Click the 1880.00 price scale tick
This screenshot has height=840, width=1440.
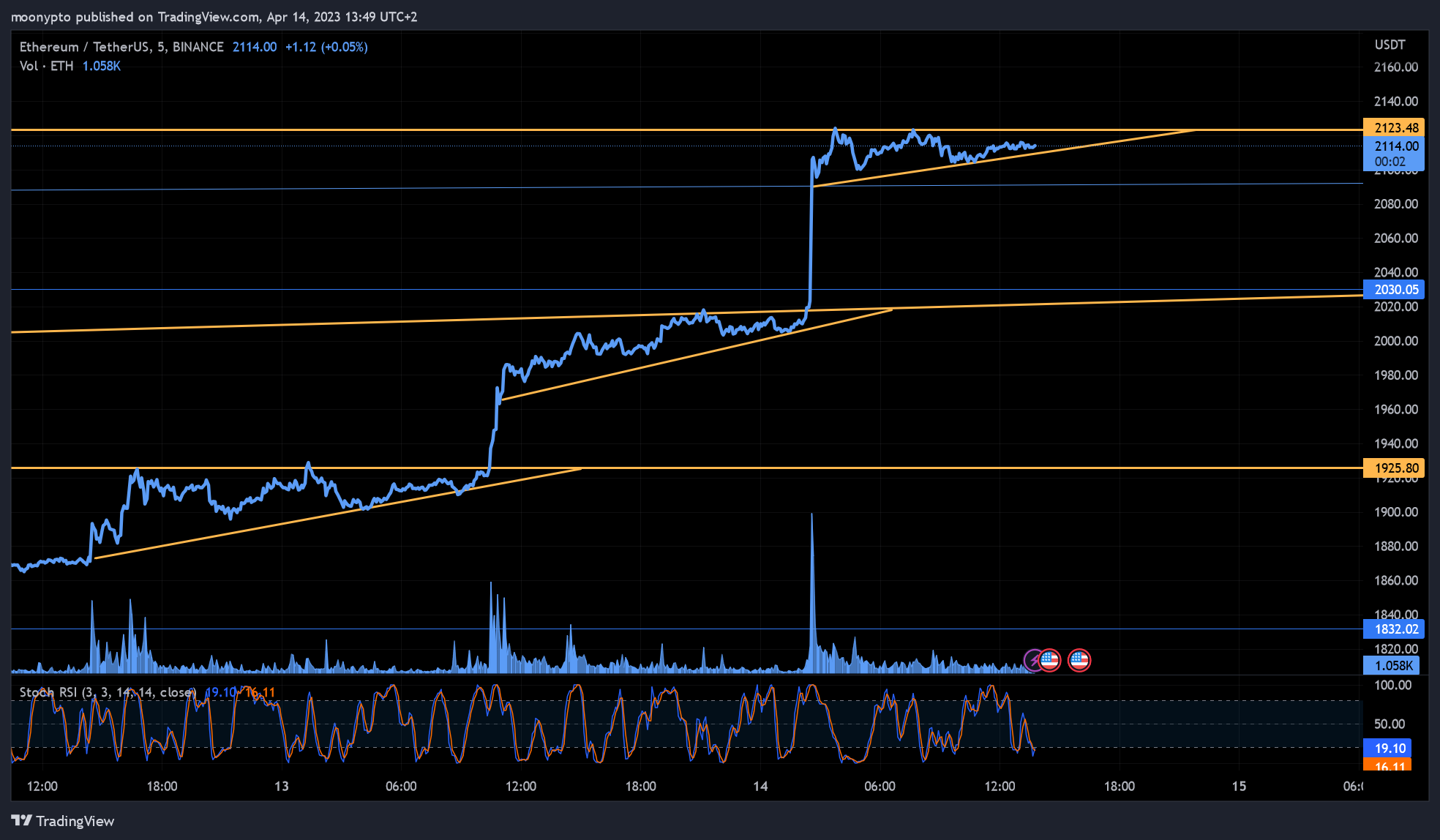[1396, 547]
